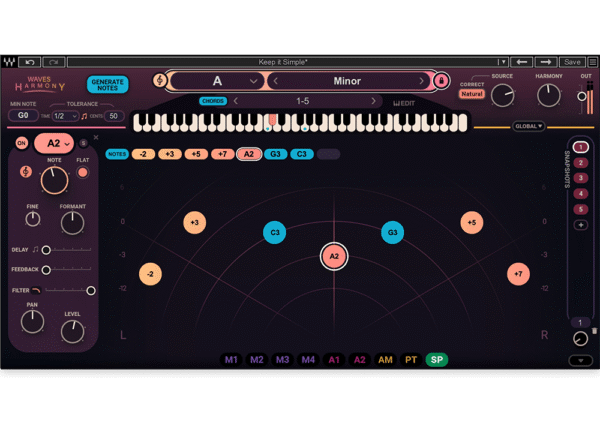Click the treble clef key icon
Screen dimensions: 600x432
click(160, 80)
